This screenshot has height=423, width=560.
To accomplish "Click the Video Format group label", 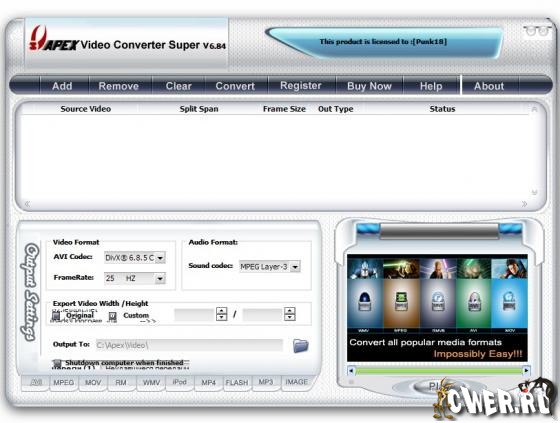I will pyautogui.click(x=76, y=242).
